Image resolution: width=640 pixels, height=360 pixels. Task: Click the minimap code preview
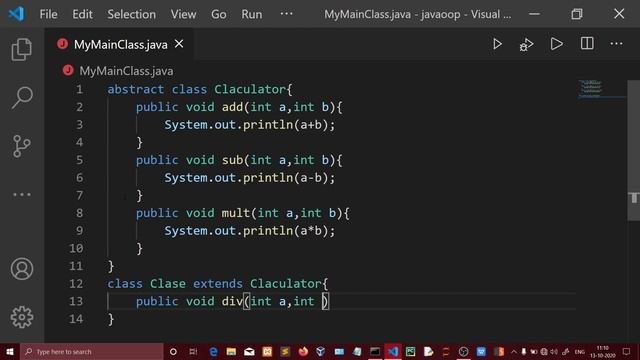591,89
